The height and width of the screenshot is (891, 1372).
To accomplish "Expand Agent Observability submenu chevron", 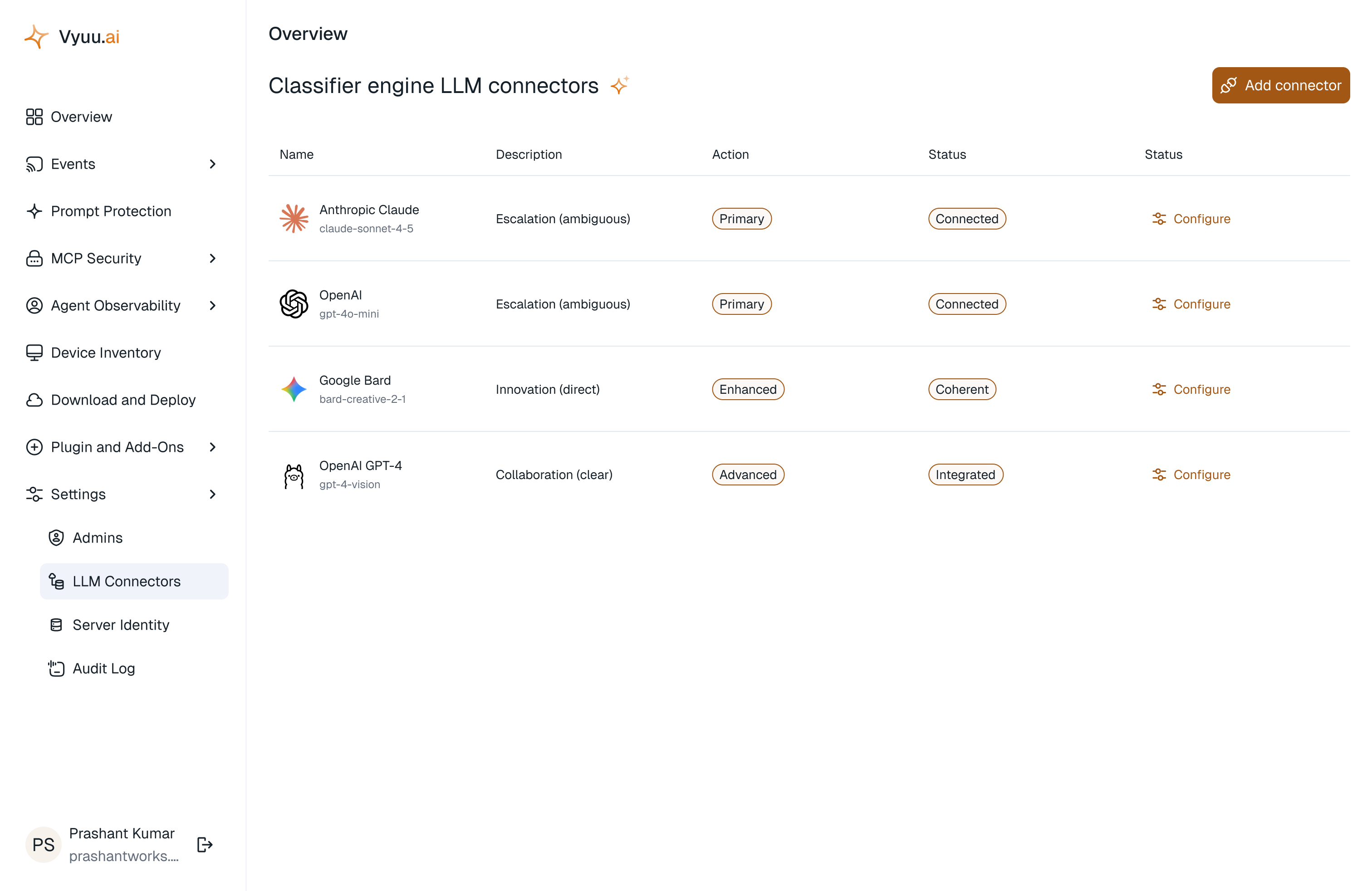I will (x=213, y=305).
